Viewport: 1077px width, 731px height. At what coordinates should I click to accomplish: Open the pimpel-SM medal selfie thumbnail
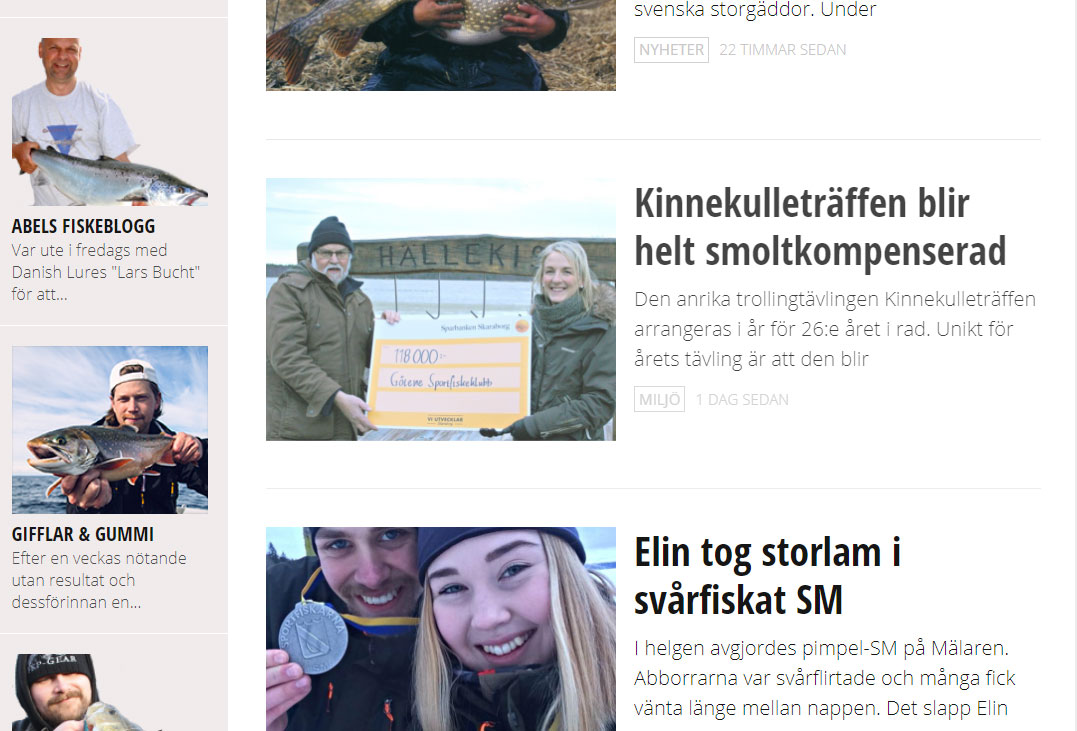[441, 629]
